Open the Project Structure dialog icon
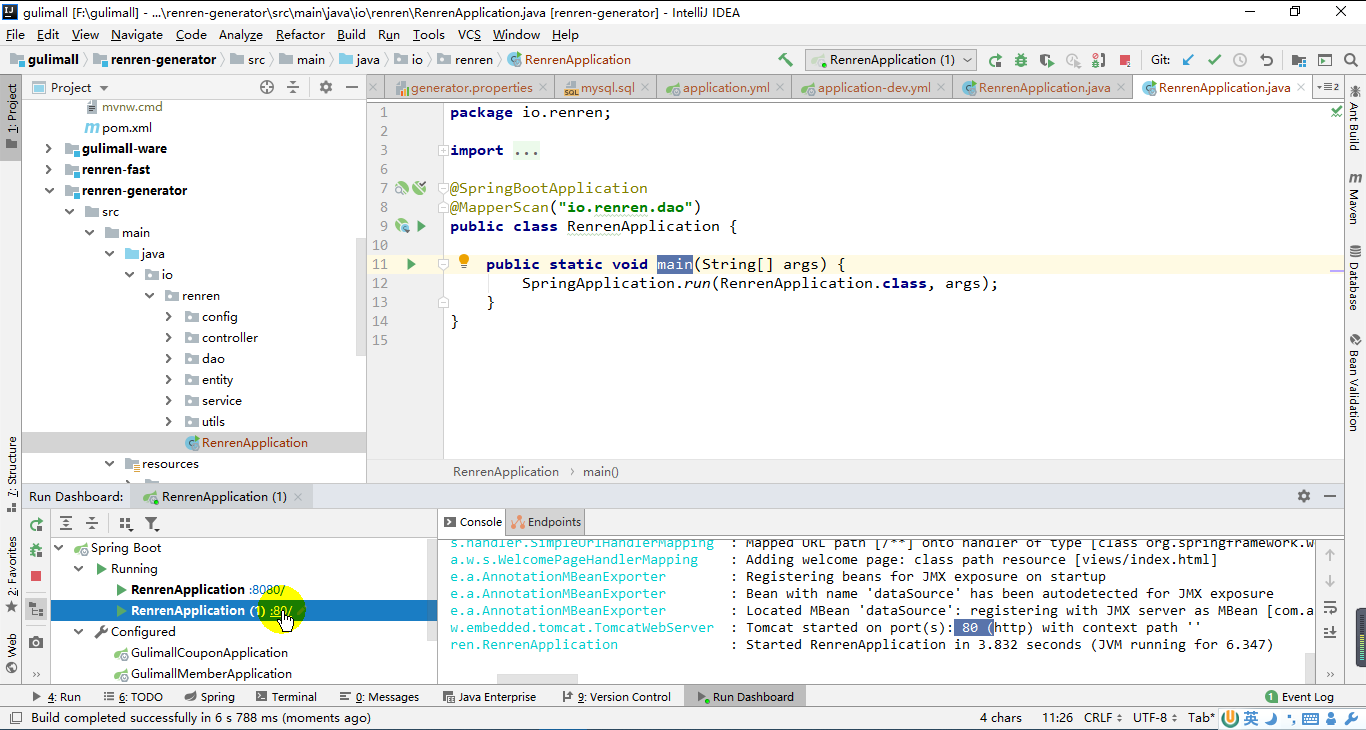 point(1299,60)
